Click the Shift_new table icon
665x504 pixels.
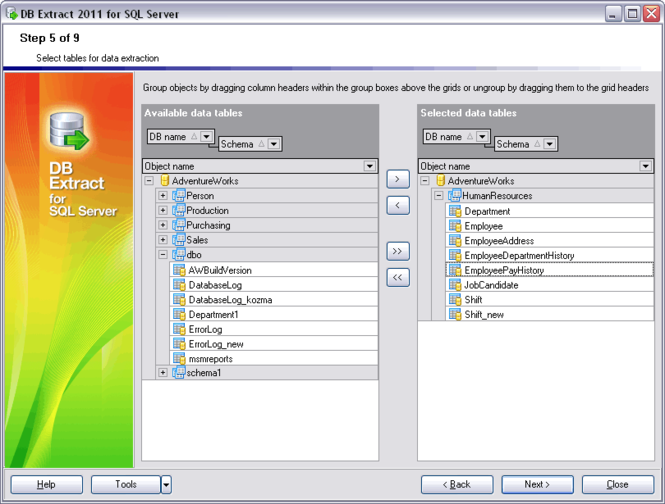pos(455,314)
